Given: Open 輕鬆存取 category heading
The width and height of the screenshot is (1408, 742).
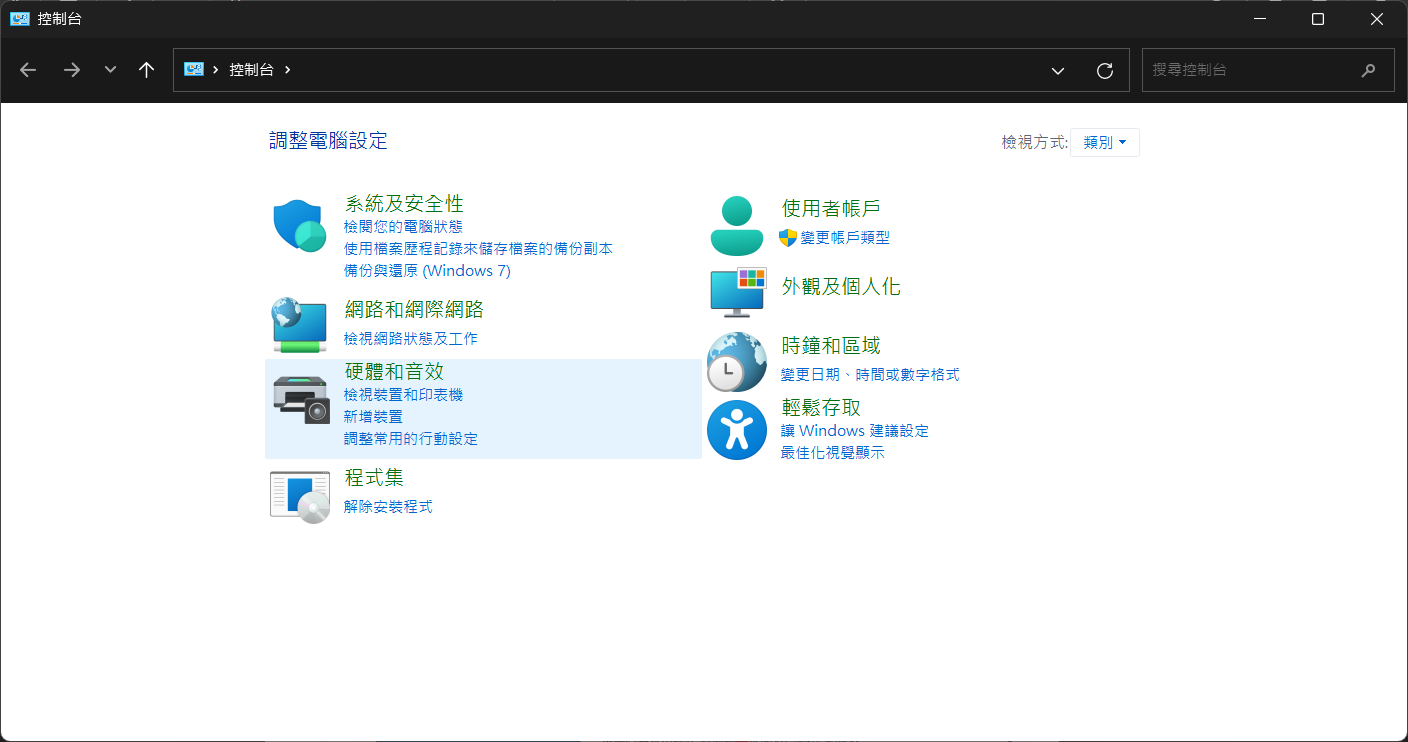Looking at the screenshot, I should (821, 408).
